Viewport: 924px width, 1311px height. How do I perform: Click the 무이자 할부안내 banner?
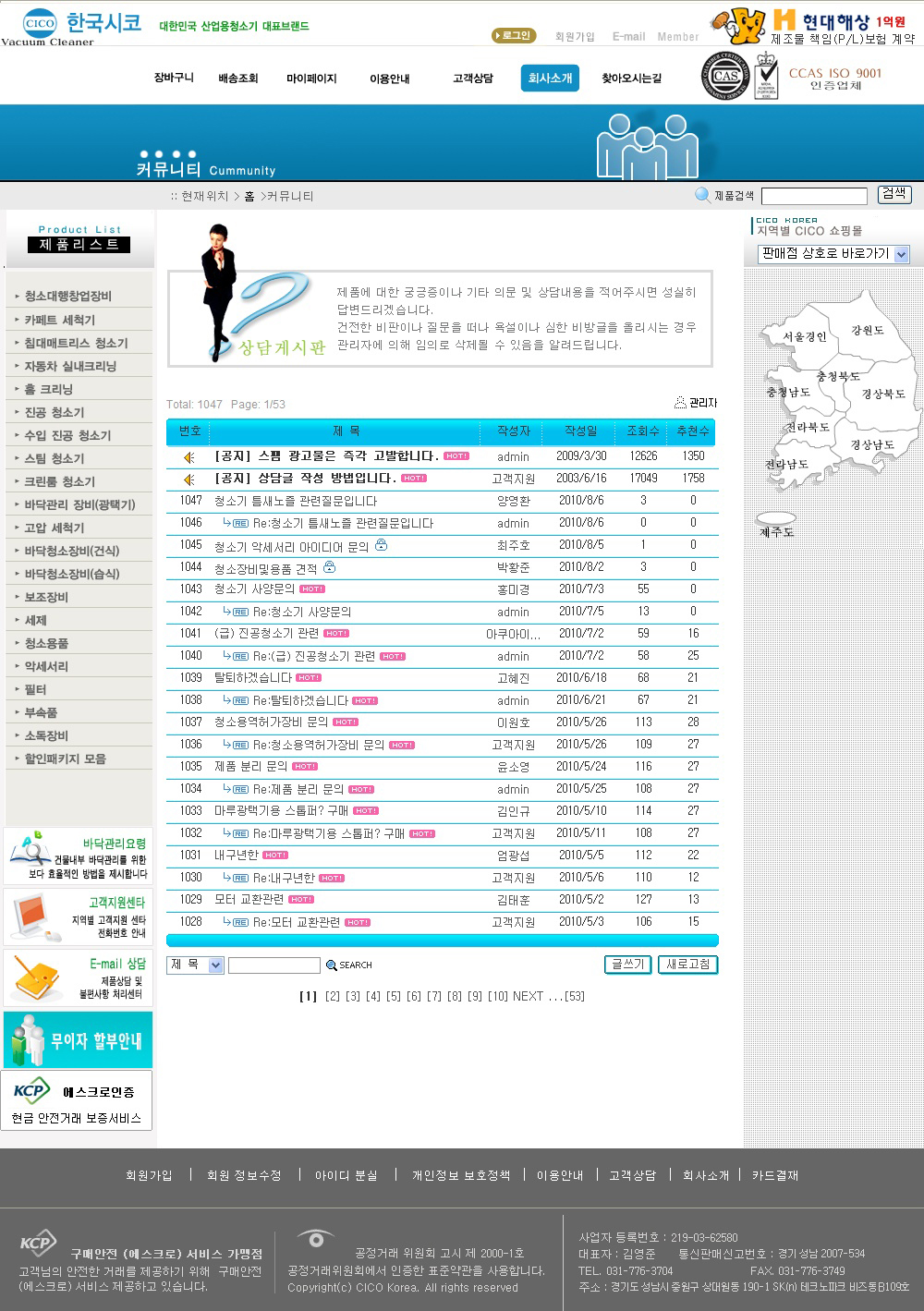click(78, 1040)
